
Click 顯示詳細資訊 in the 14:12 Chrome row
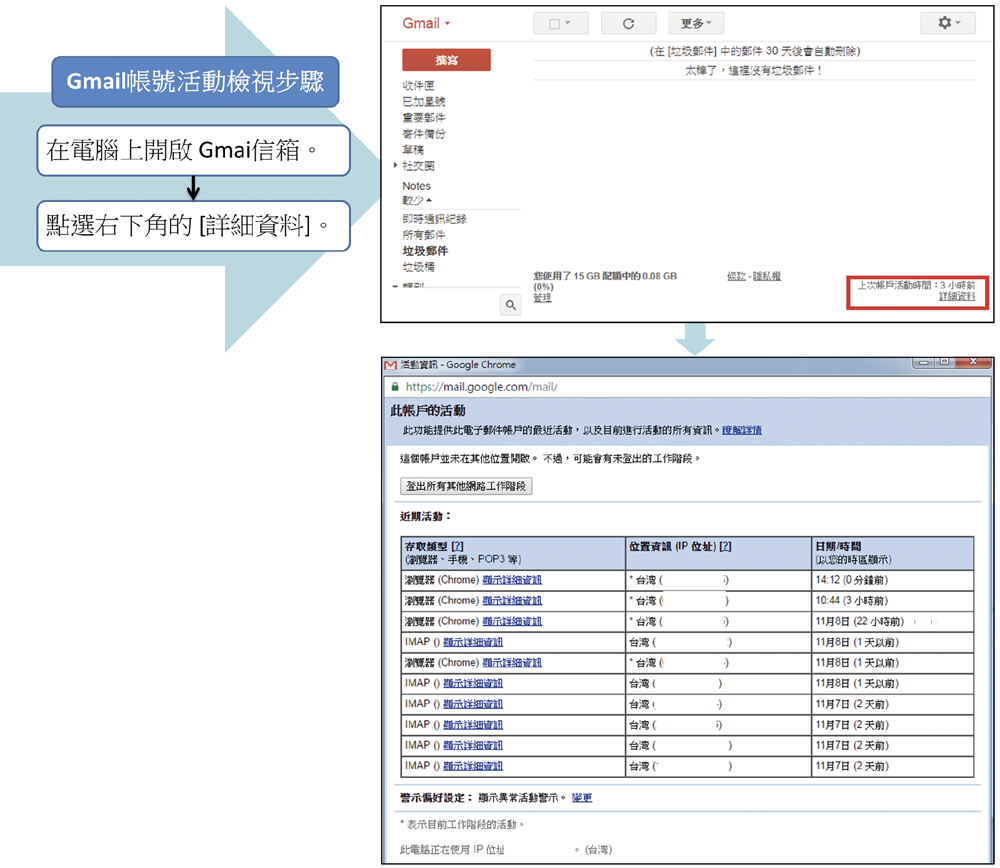pyautogui.click(x=512, y=580)
